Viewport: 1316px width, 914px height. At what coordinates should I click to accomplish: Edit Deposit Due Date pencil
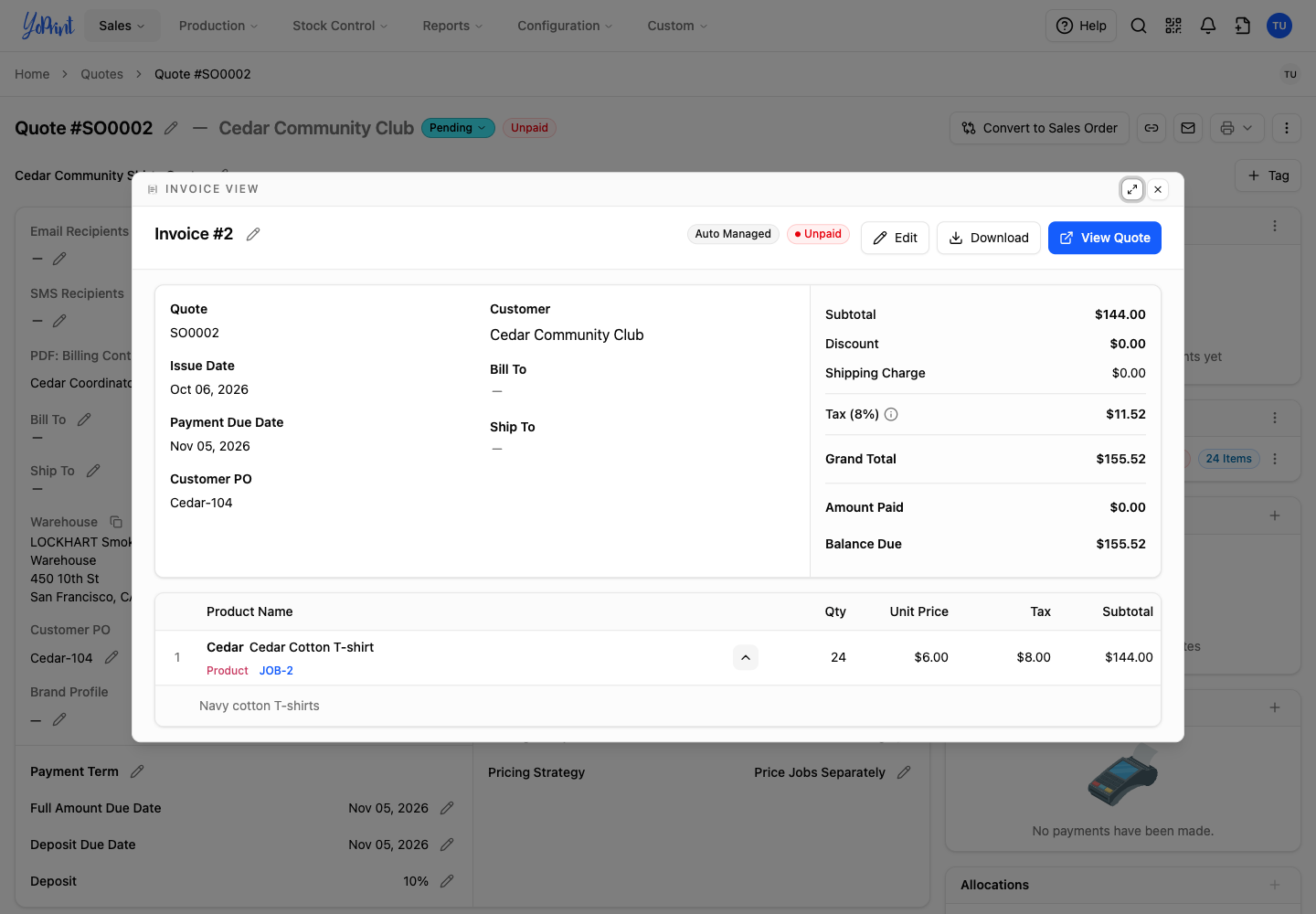[447, 845]
